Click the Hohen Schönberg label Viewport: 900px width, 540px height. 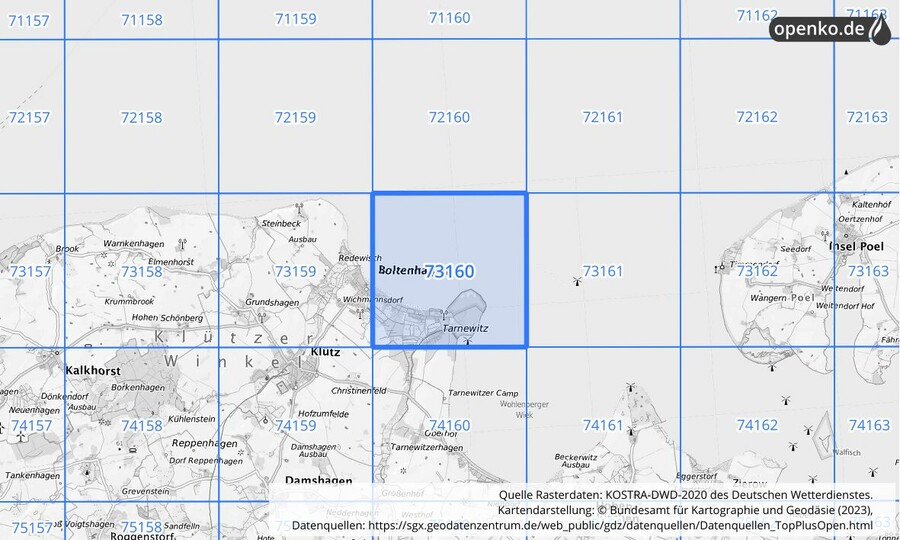pyautogui.click(x=167, y=317)
